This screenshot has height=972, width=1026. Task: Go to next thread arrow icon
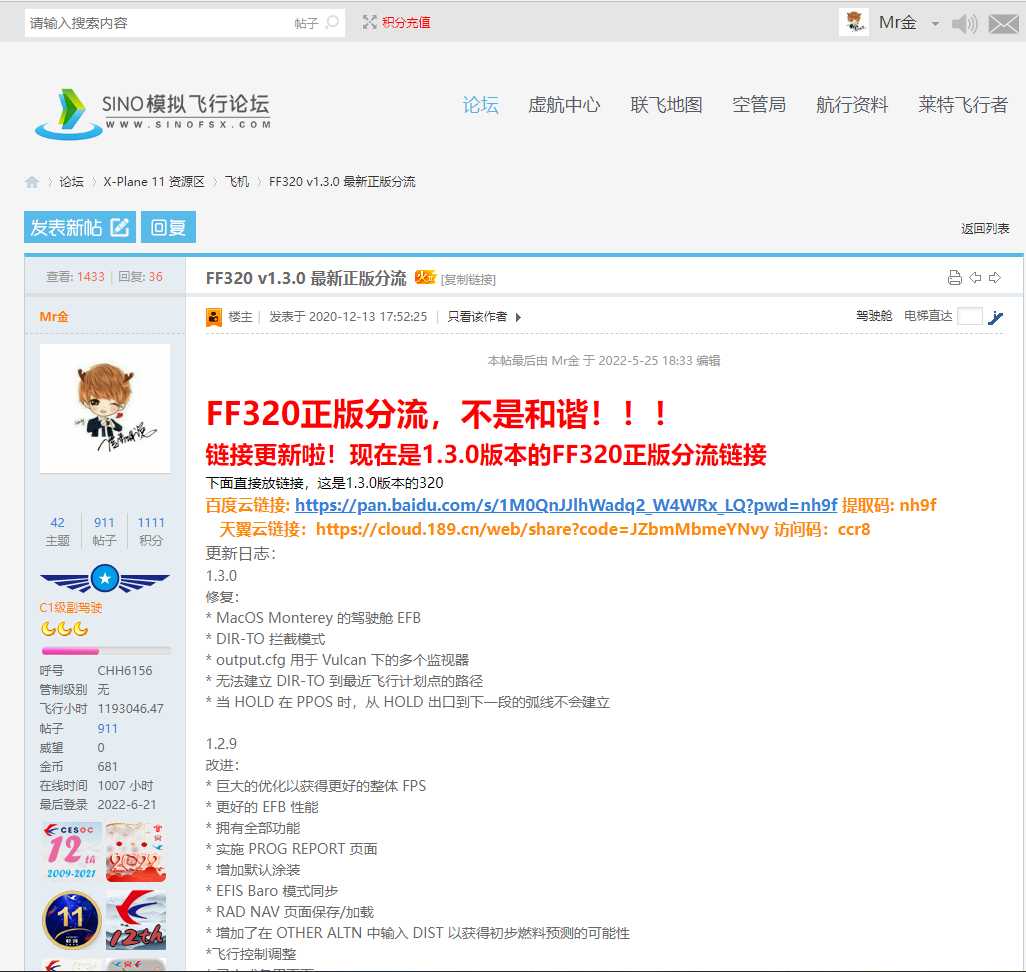point(995,278)
